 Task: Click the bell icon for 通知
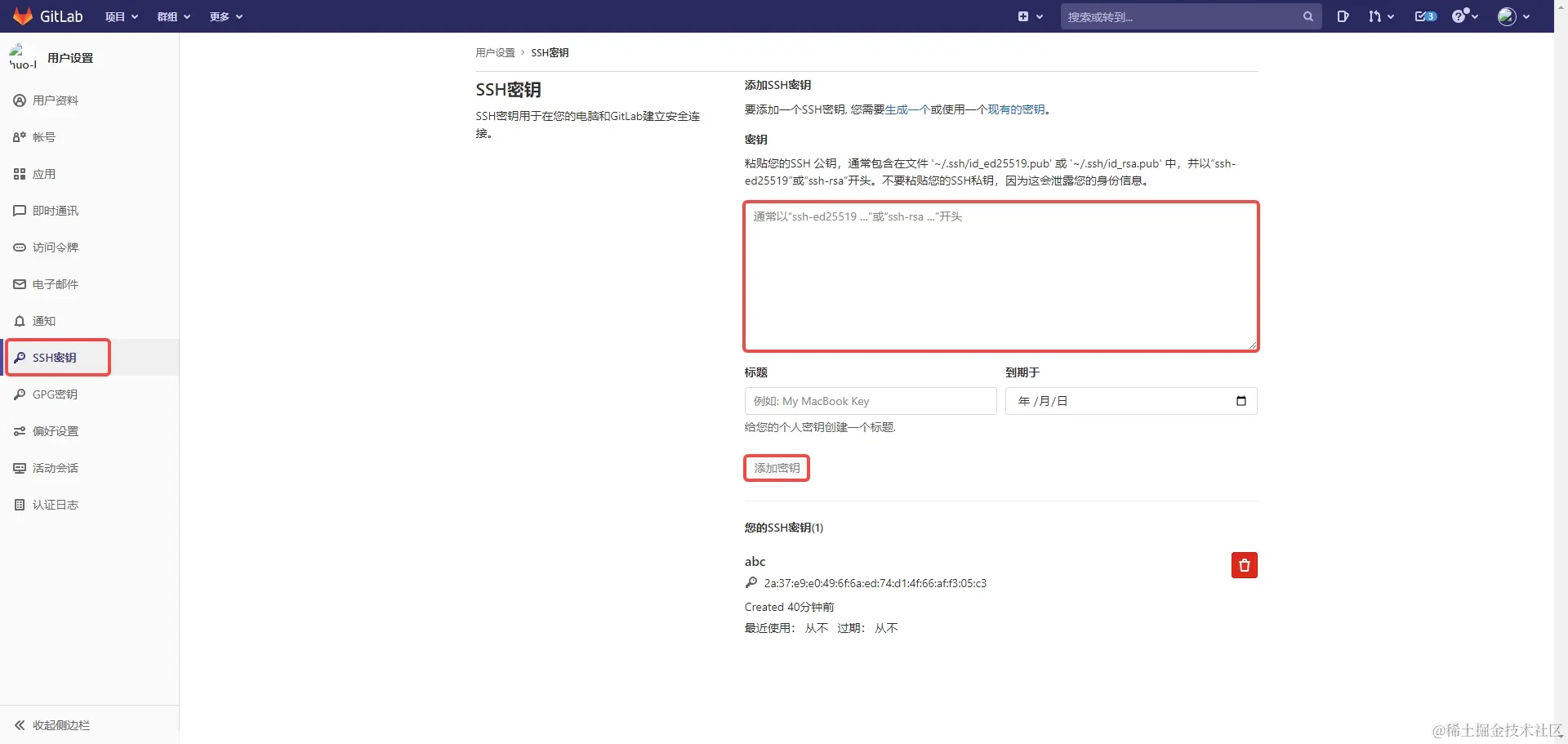(x=20, y=321)
